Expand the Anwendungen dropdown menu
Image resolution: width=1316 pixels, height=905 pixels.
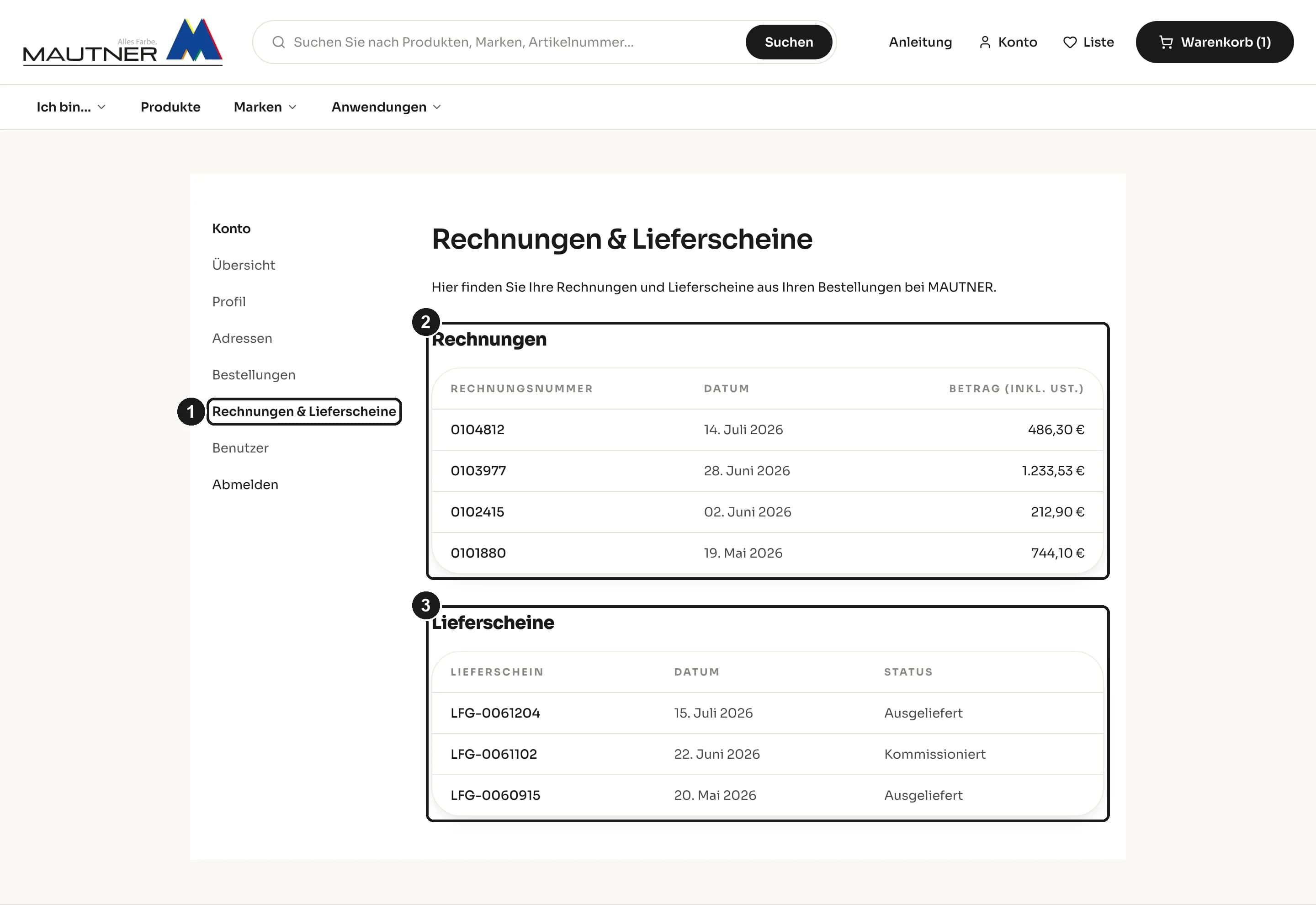[x=386, y=107]
